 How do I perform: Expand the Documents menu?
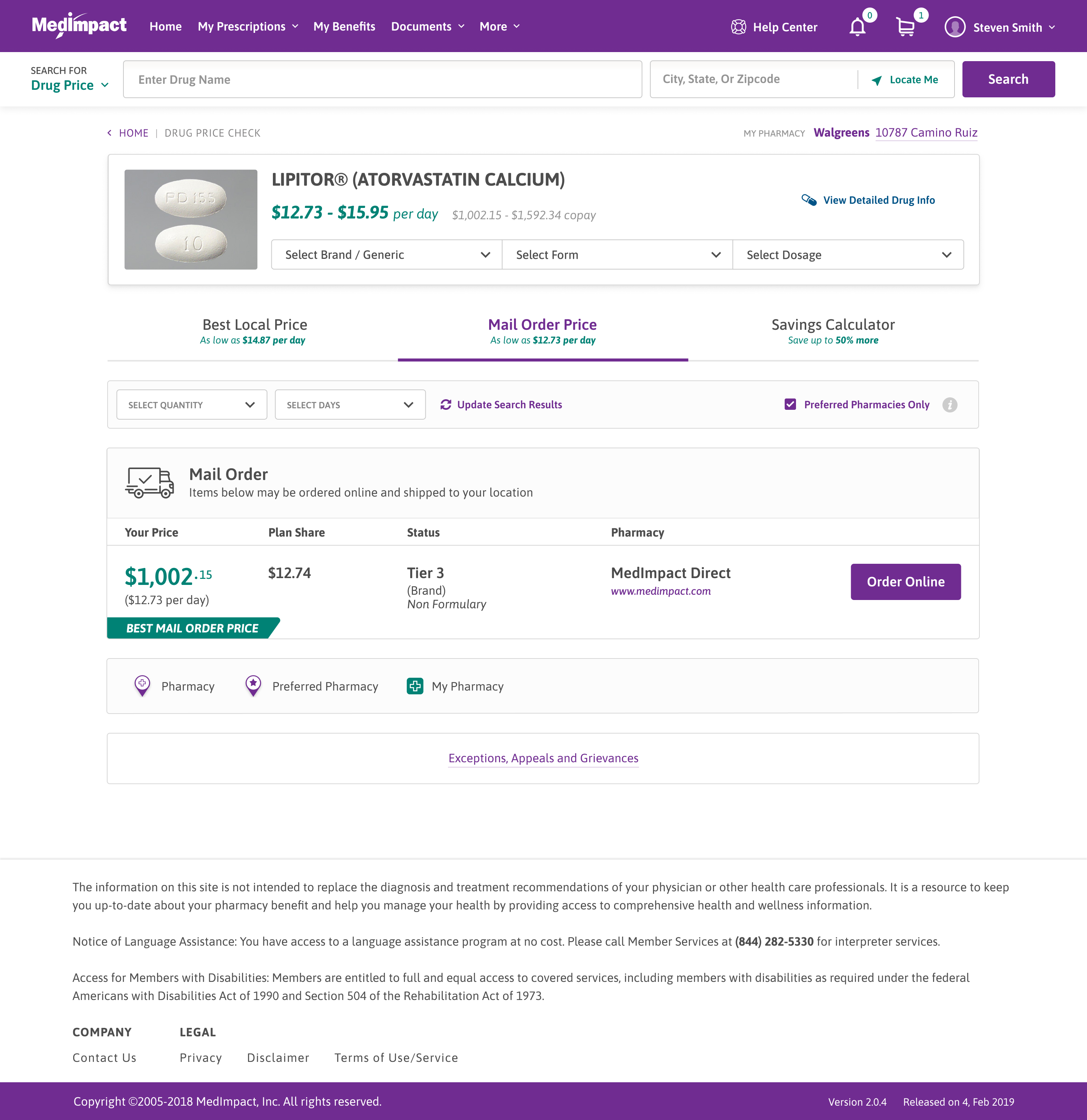click(428, 26)
